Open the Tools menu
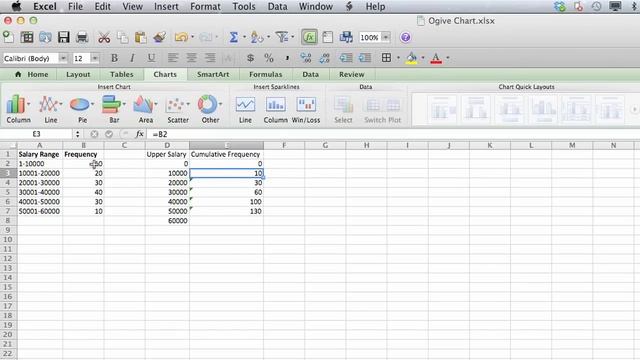 [244, 7]
